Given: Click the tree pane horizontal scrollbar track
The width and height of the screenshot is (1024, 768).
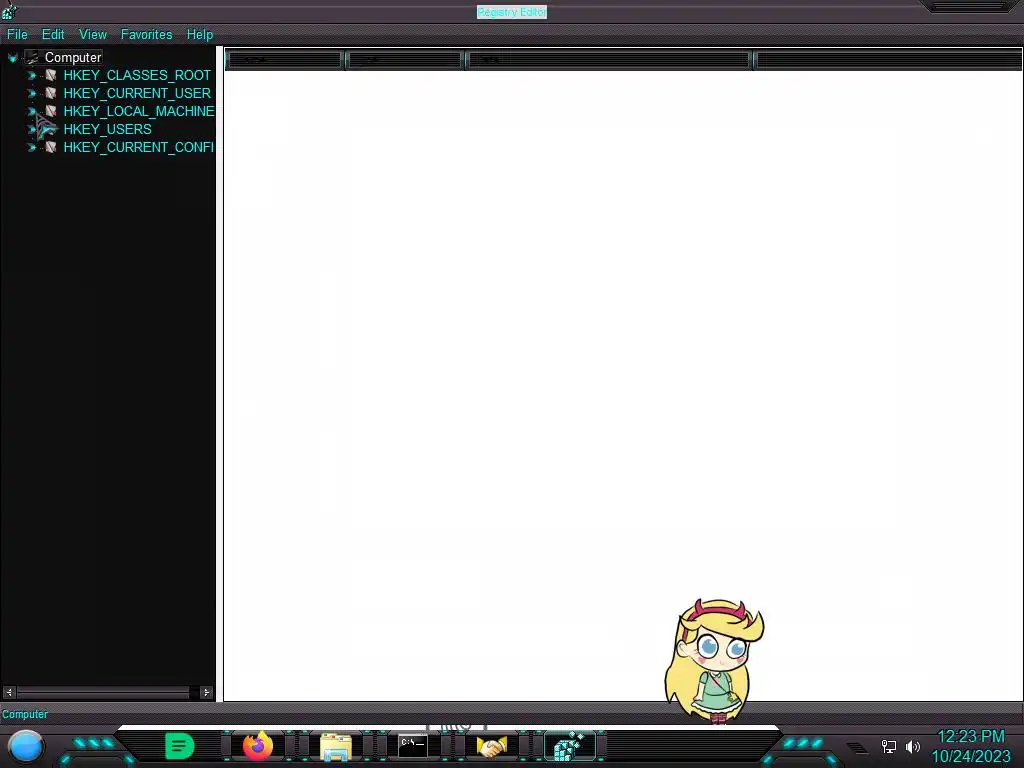Looking at the screenshot, I should point(108,692).
